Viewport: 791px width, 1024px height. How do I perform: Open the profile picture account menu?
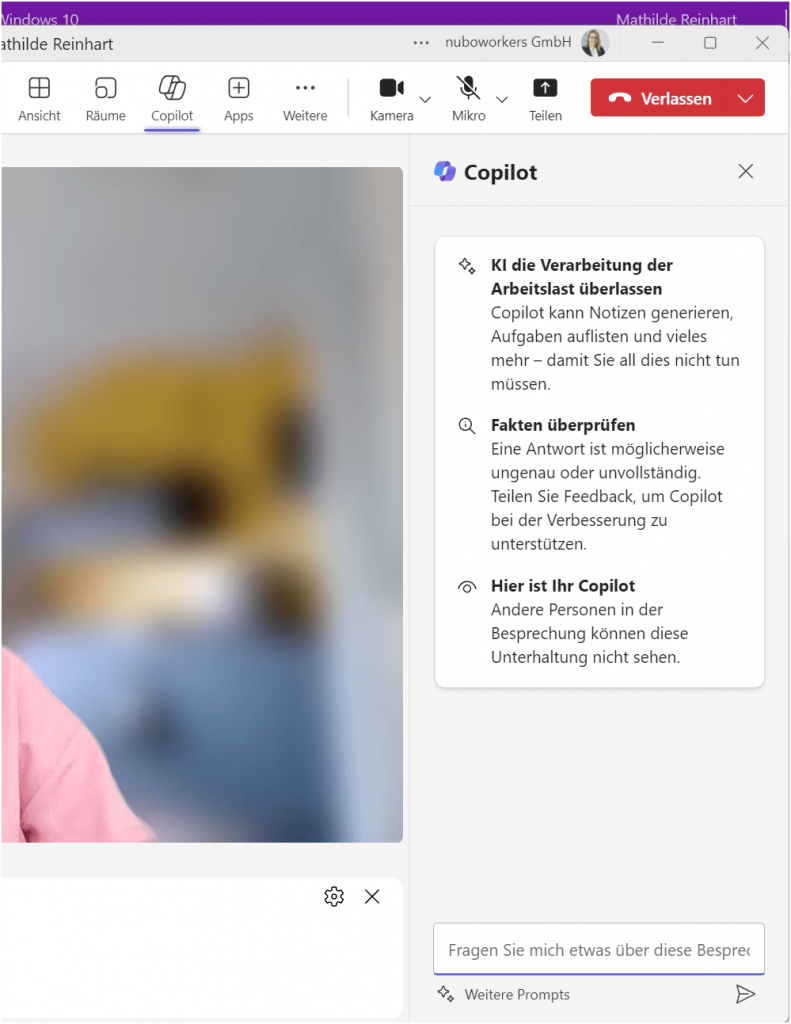(594, 43)
